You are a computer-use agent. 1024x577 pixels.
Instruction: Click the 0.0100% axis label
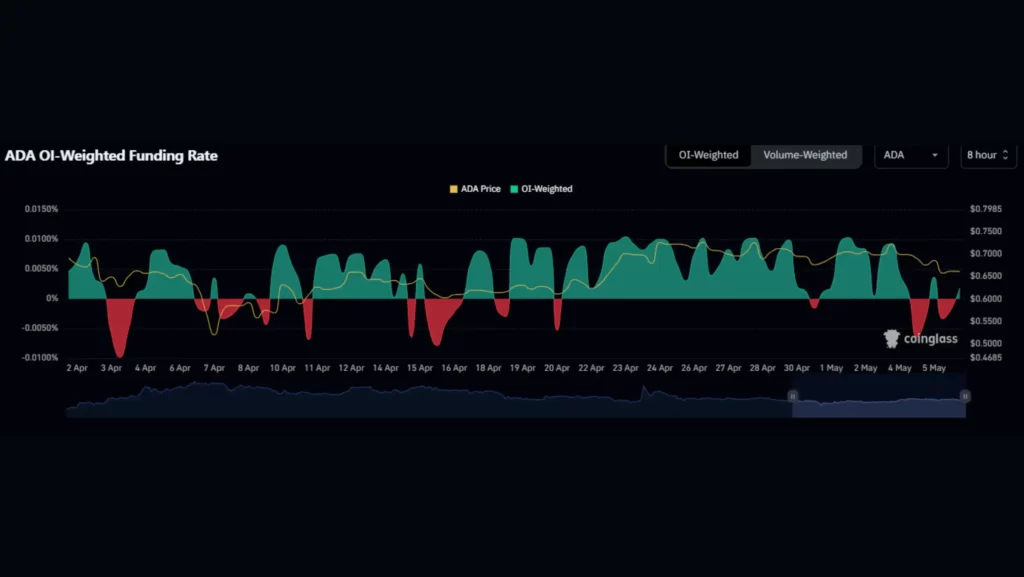41,239
